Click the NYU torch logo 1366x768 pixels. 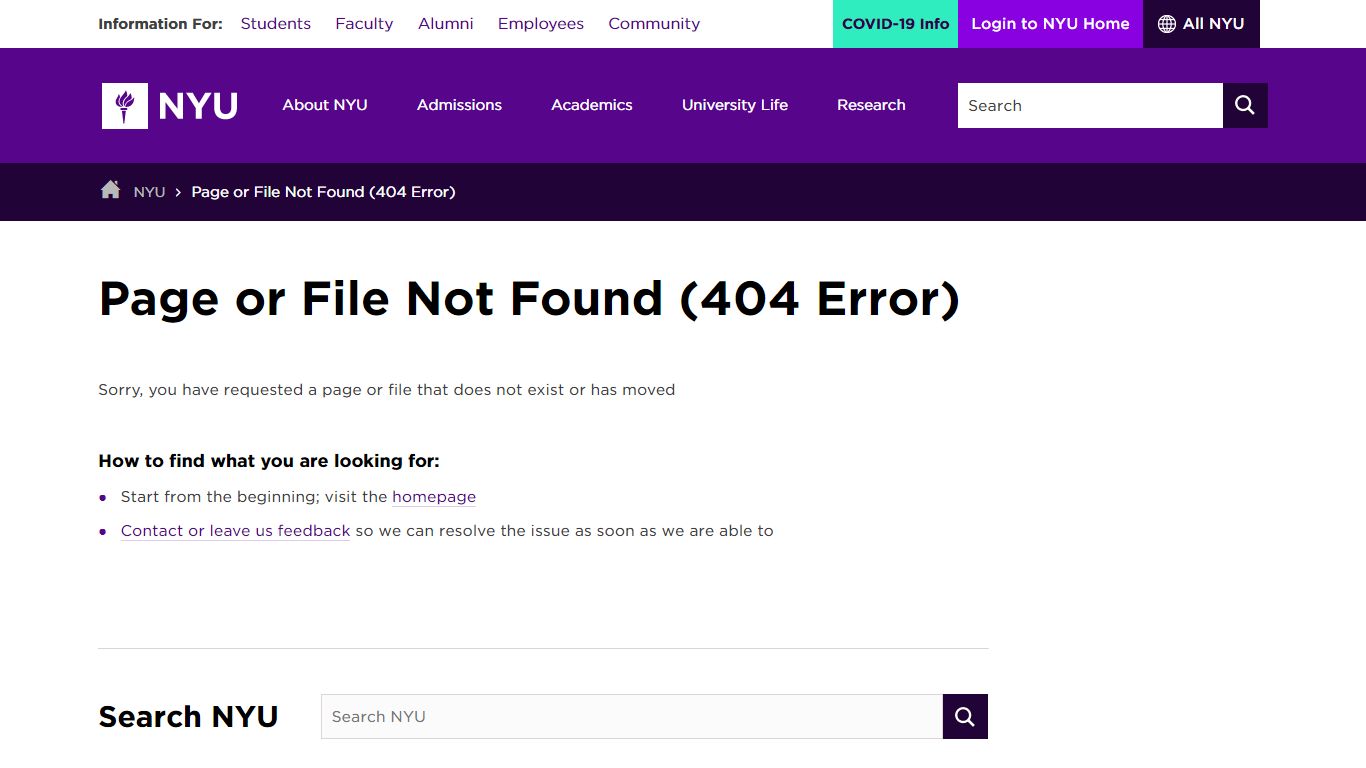pos(170,105)
